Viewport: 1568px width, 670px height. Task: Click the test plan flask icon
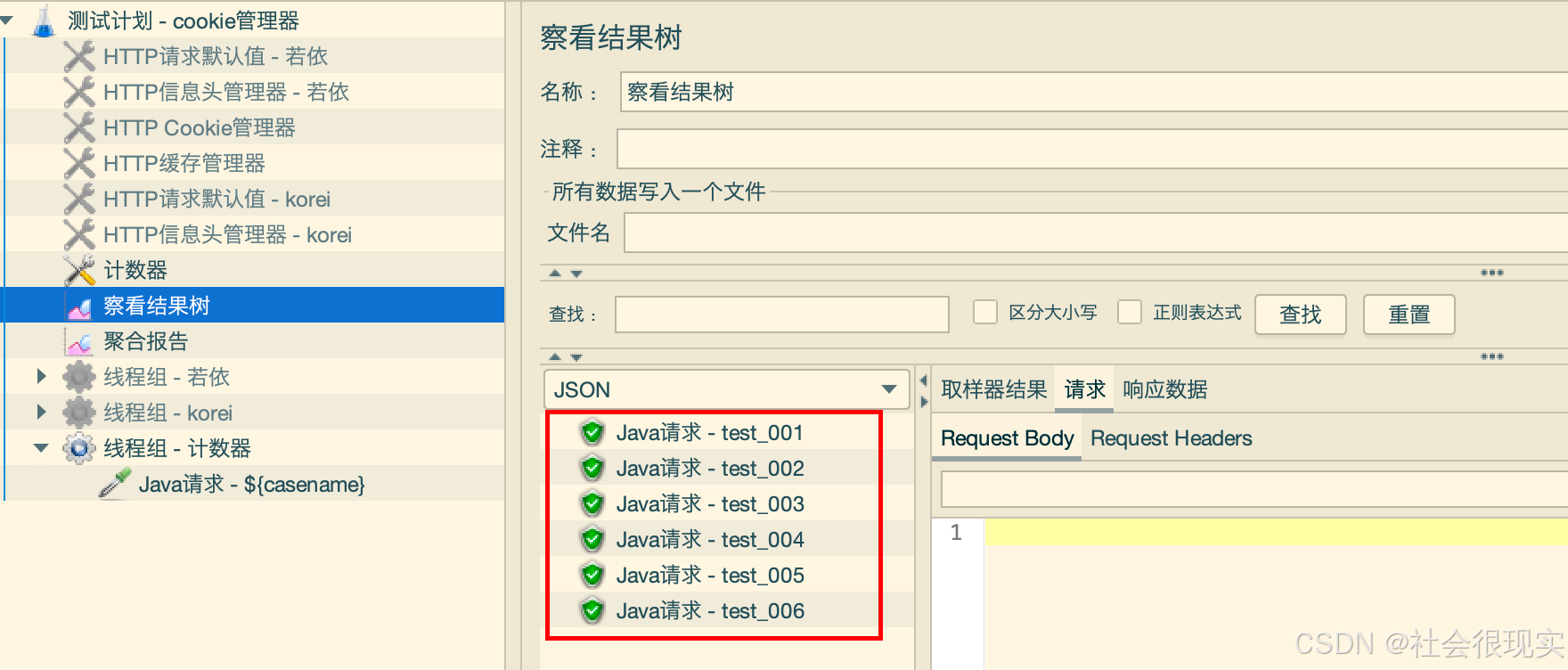(x=44, y=20)
